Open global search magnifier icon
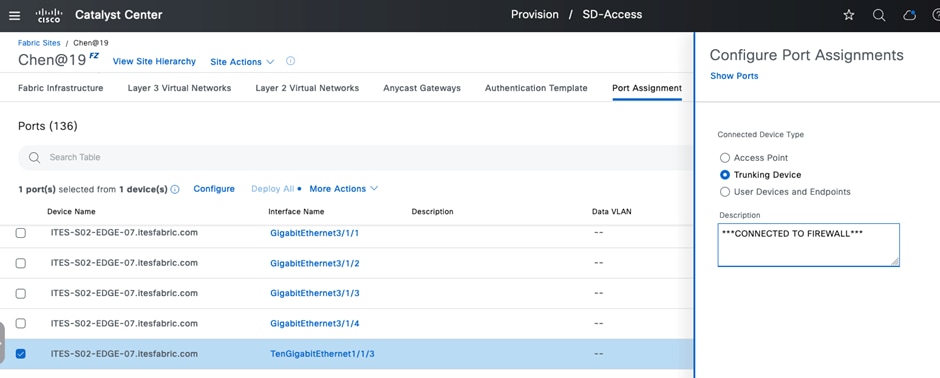Screen dimensions: 940x378 (879, 15)
